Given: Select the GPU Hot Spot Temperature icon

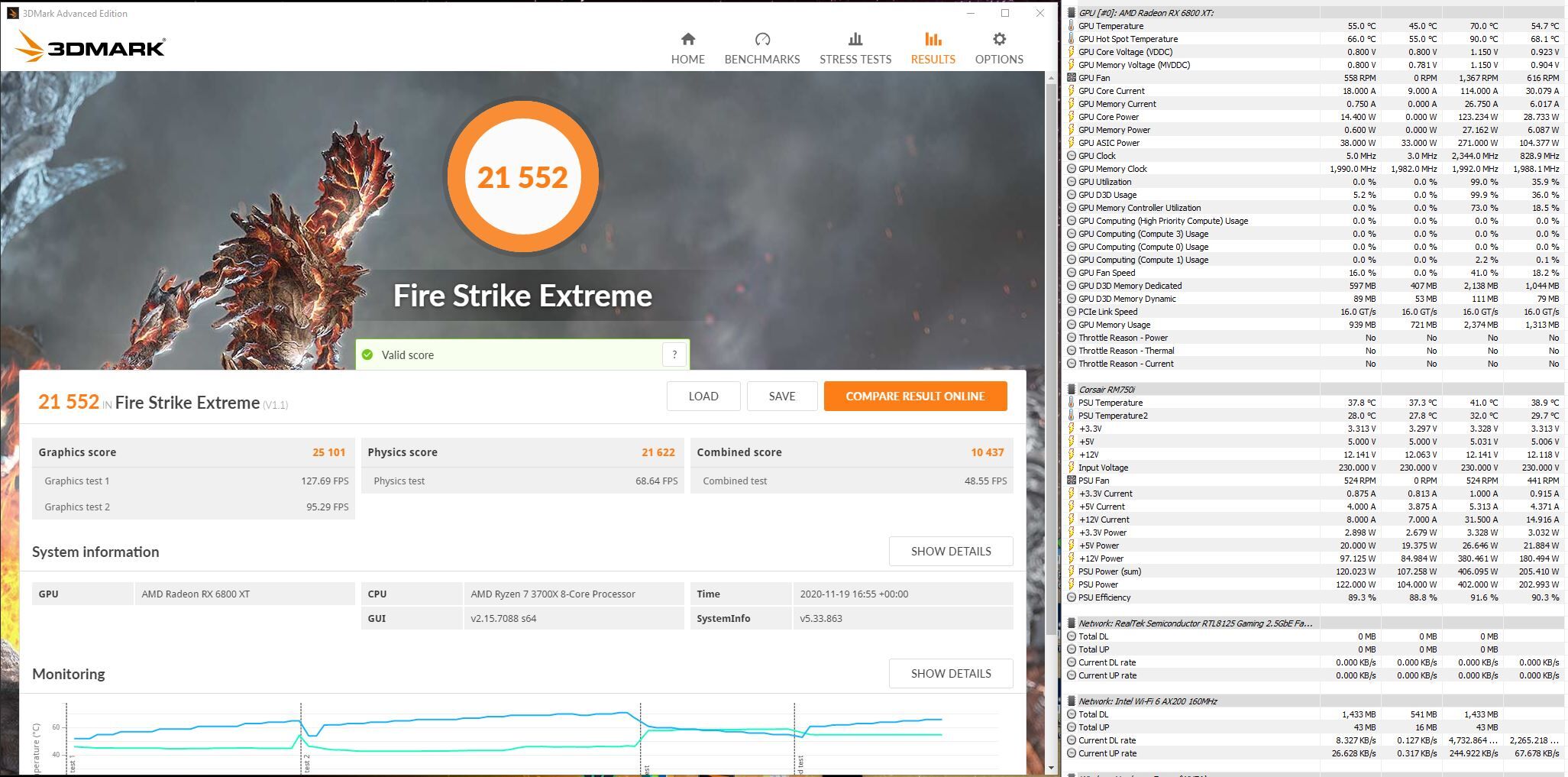Looking at the screenshot, I should point(1072,39).
